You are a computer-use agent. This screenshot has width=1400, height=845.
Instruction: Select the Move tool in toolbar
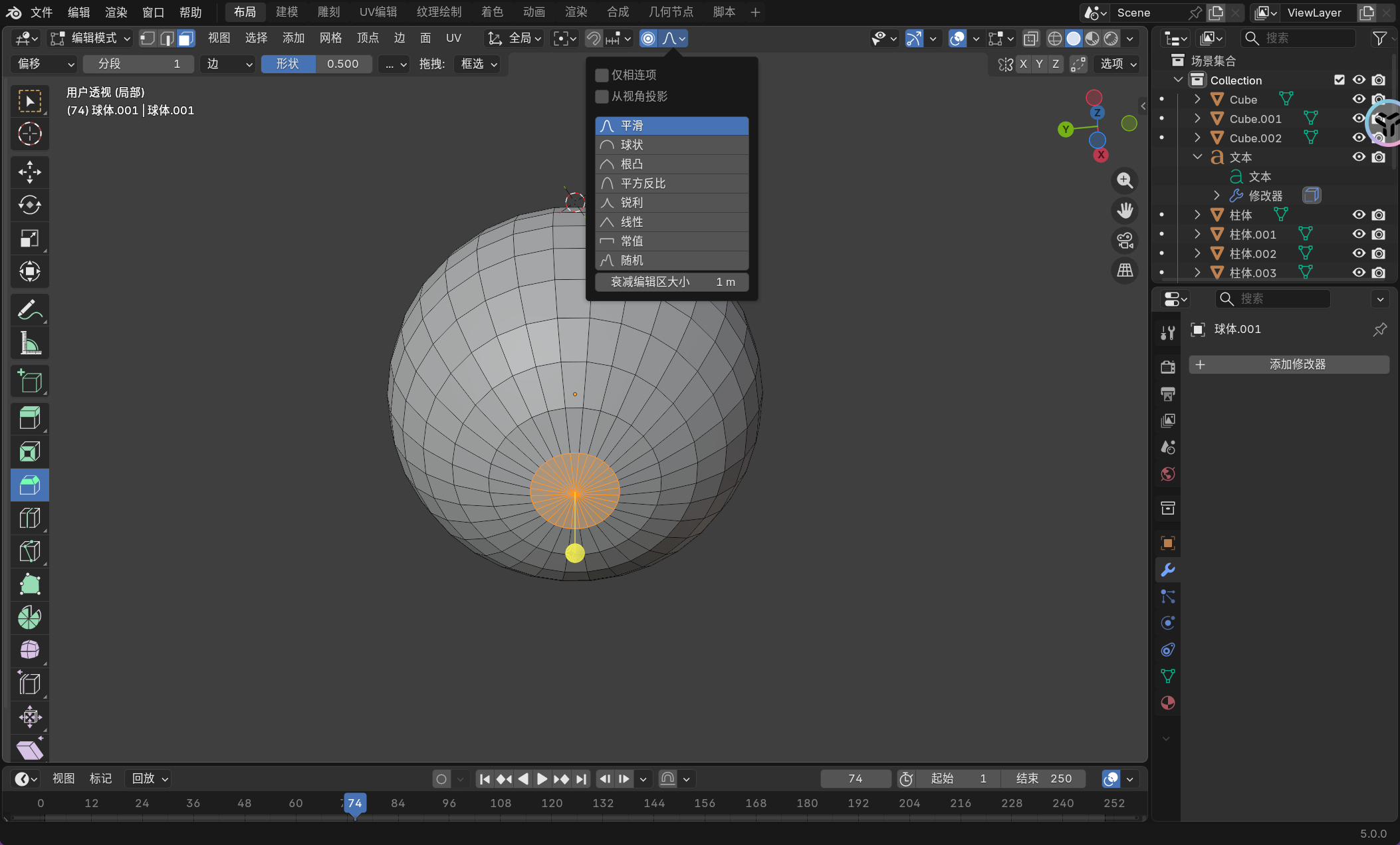(x=29, y=172)
